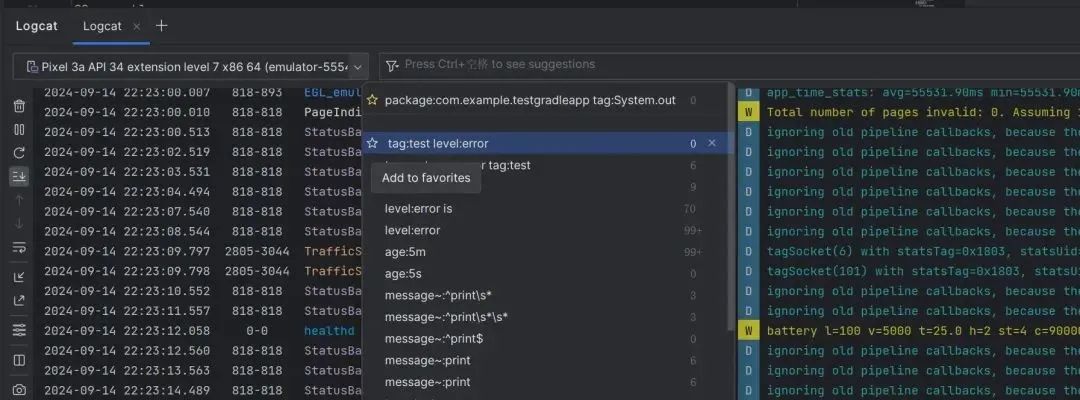1080x400 pixels.
Task: Click the device icon in device selector
Action: click(32, 67)
